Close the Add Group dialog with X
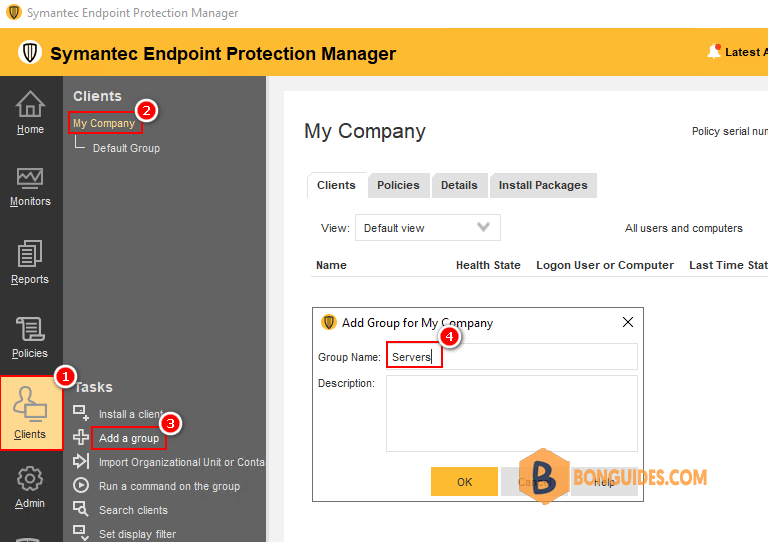The image size is (768, 542). pos(628,322)
